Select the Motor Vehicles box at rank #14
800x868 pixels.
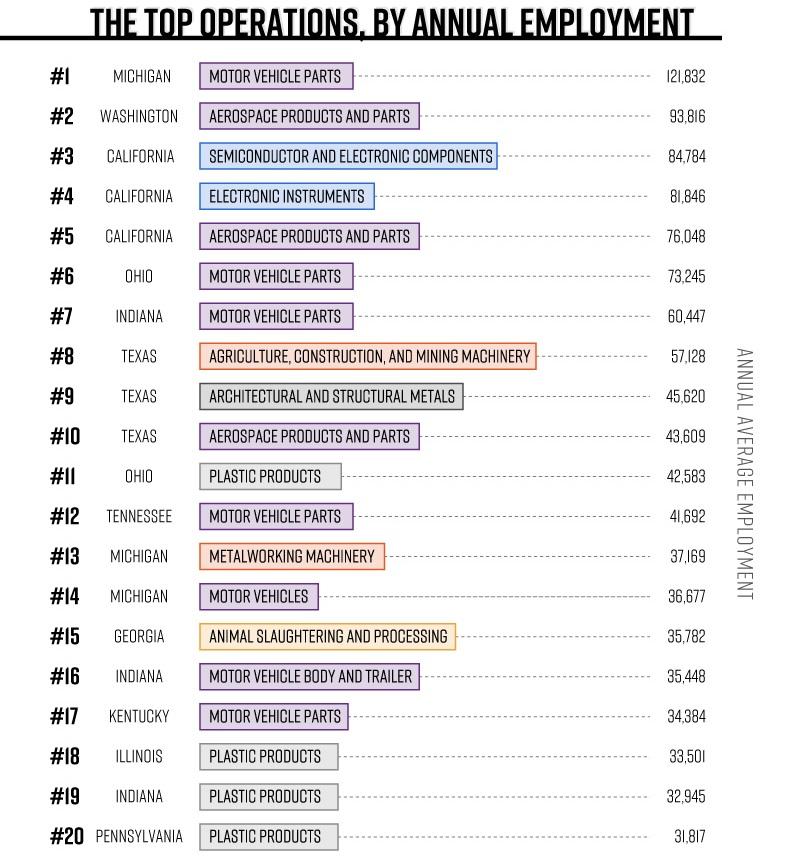pyautogui.click(x=259, y=596)
